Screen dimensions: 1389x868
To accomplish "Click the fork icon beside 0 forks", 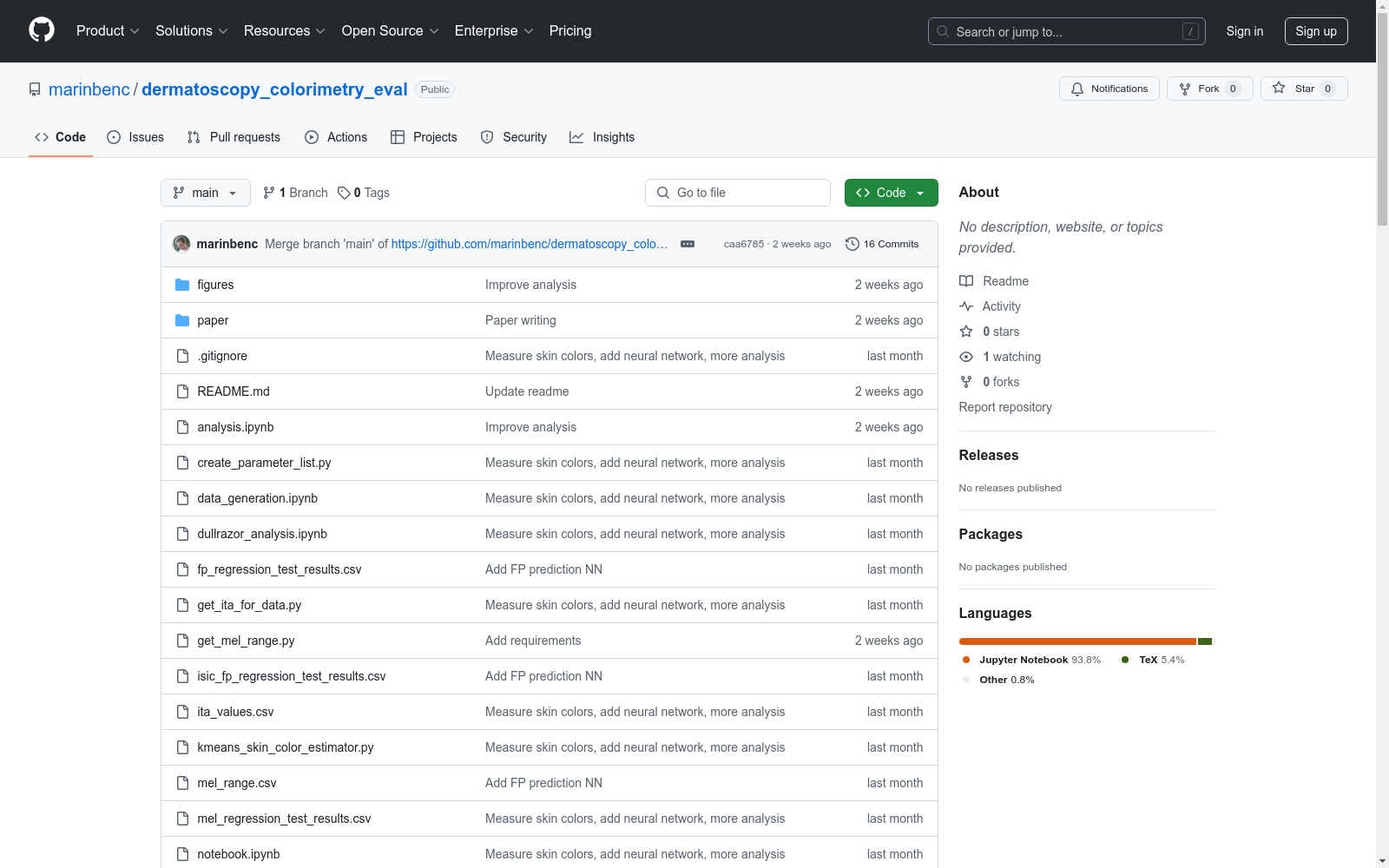I will (966, 382).
